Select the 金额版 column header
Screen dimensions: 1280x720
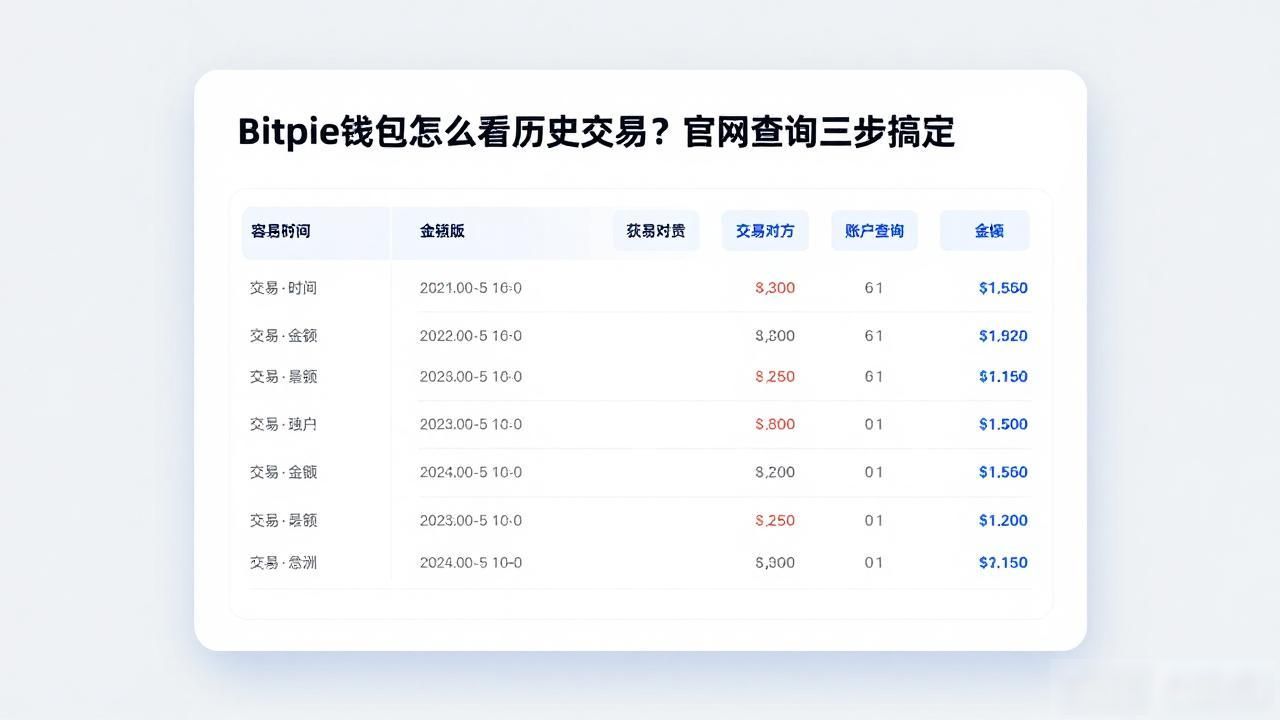(442, 231)
